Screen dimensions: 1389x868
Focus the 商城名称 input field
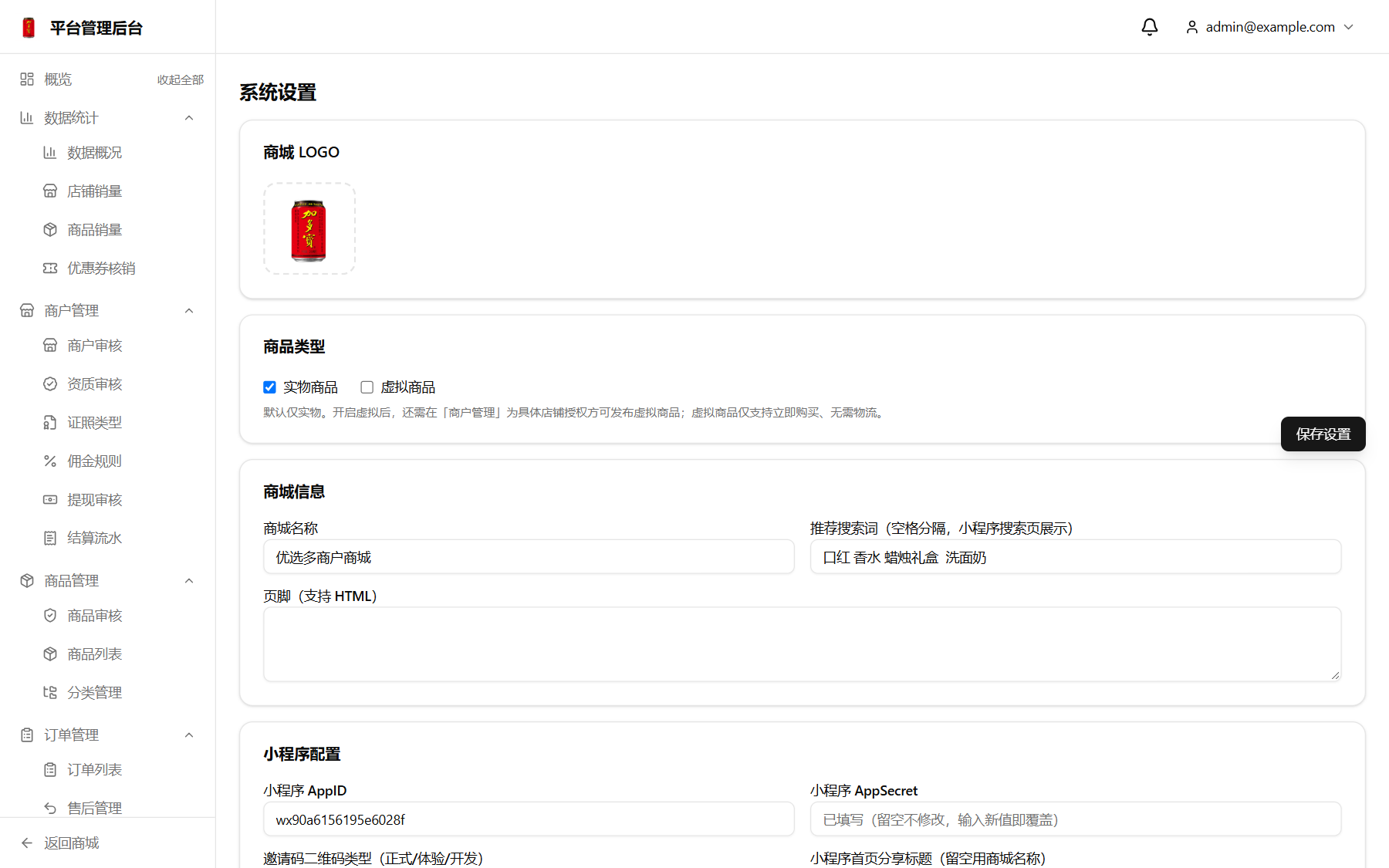click(x=529, y=557)
